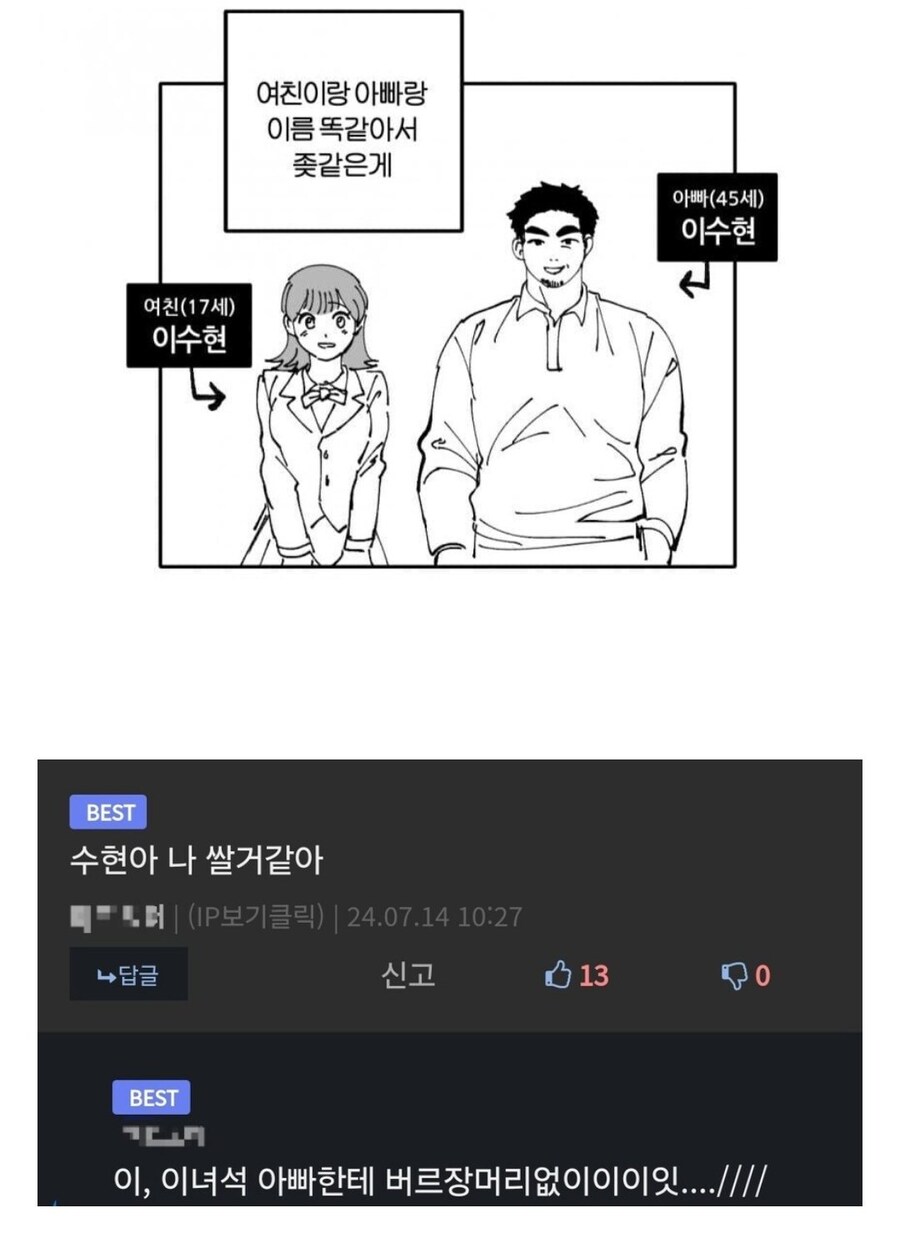Click the thumbs-down icon beside 0
The height and width of the screenshot is (1248, 900).
[x=734, y=976]
